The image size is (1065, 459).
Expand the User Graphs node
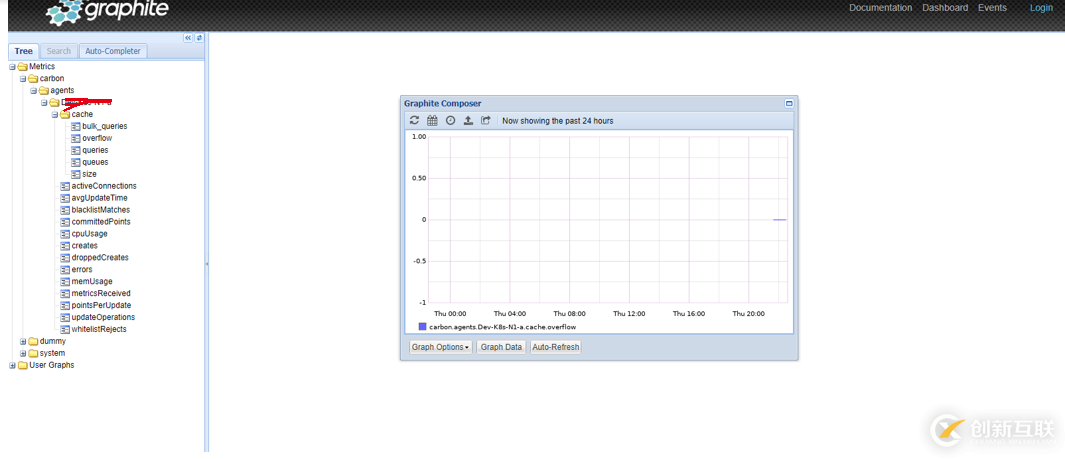tap(12, 365)
